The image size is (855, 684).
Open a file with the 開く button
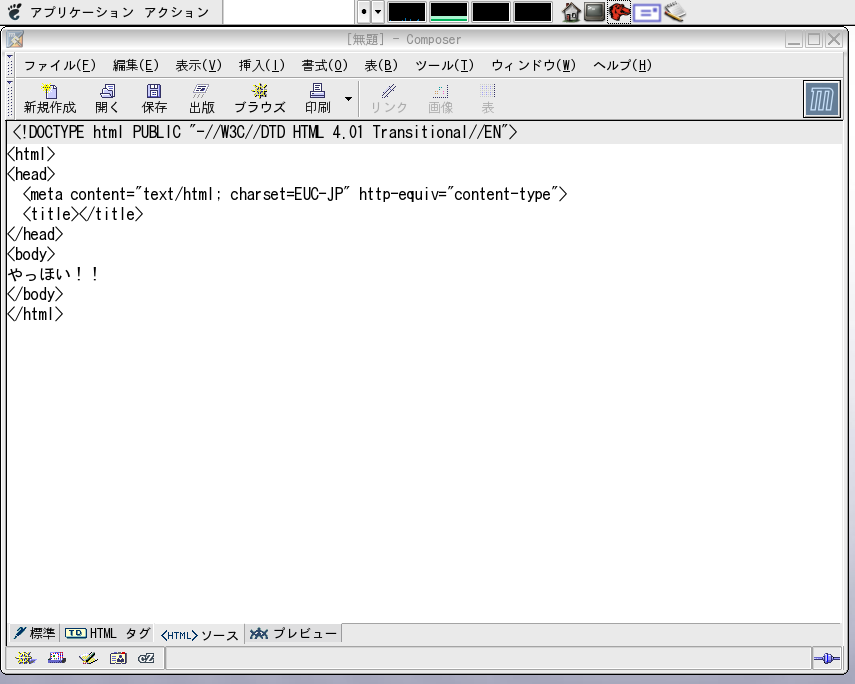107,99
